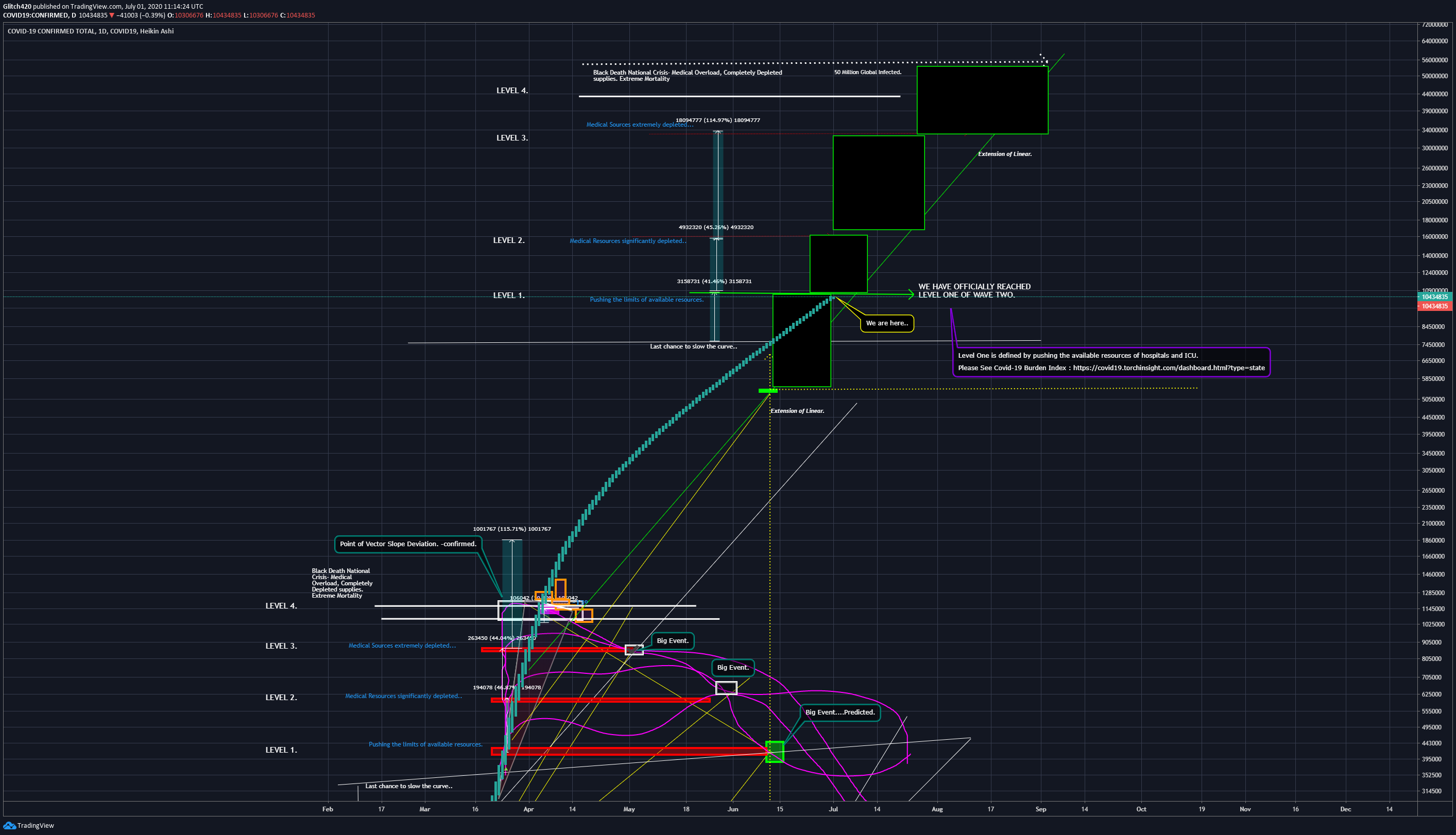Click the 16000000 price axis label

(x=1435, y=236)
